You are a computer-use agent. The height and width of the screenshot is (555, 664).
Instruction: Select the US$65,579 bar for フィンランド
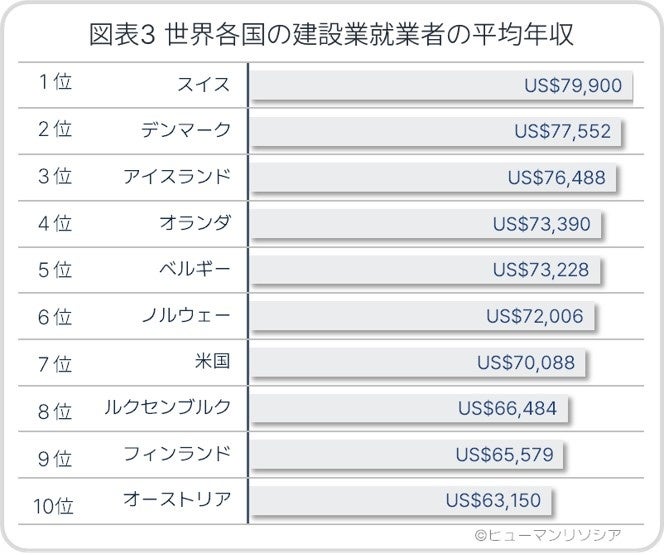(x=404, y=454)
